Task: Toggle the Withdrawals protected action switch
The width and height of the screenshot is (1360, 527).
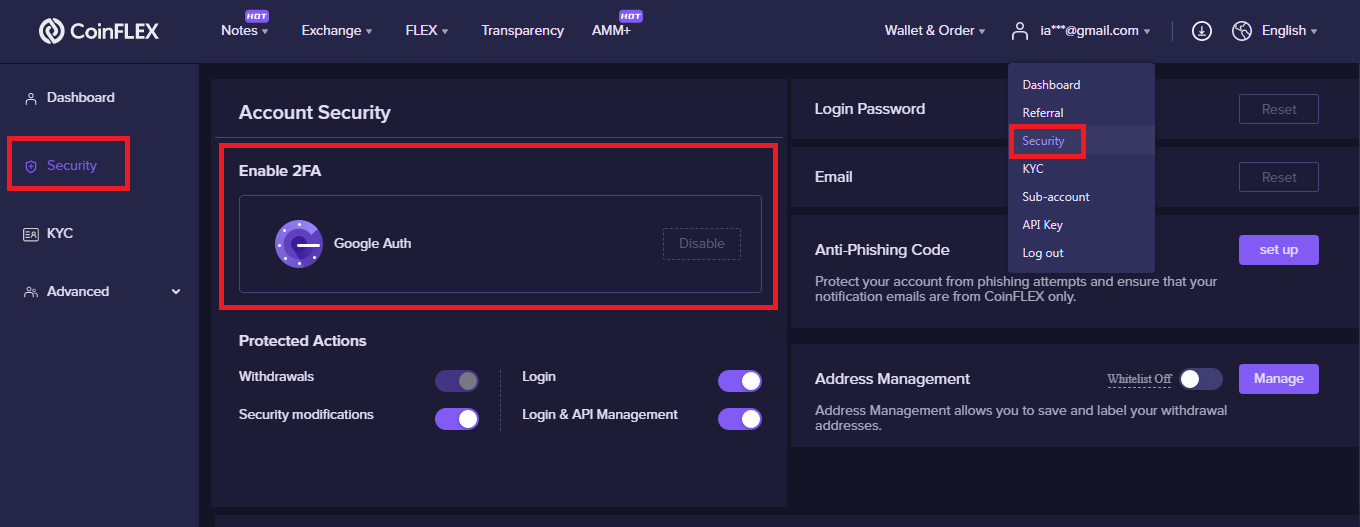Action: click(457, 381)
